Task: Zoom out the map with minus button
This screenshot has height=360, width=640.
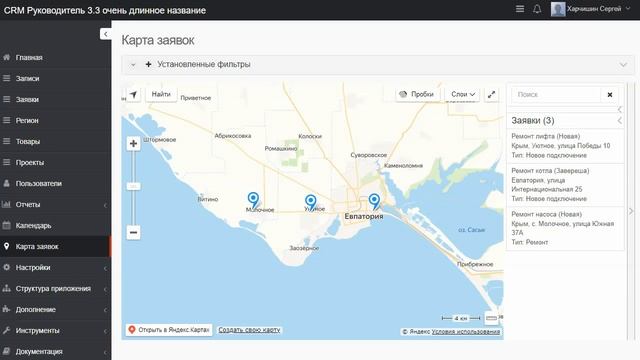Action: click(133, 233)
